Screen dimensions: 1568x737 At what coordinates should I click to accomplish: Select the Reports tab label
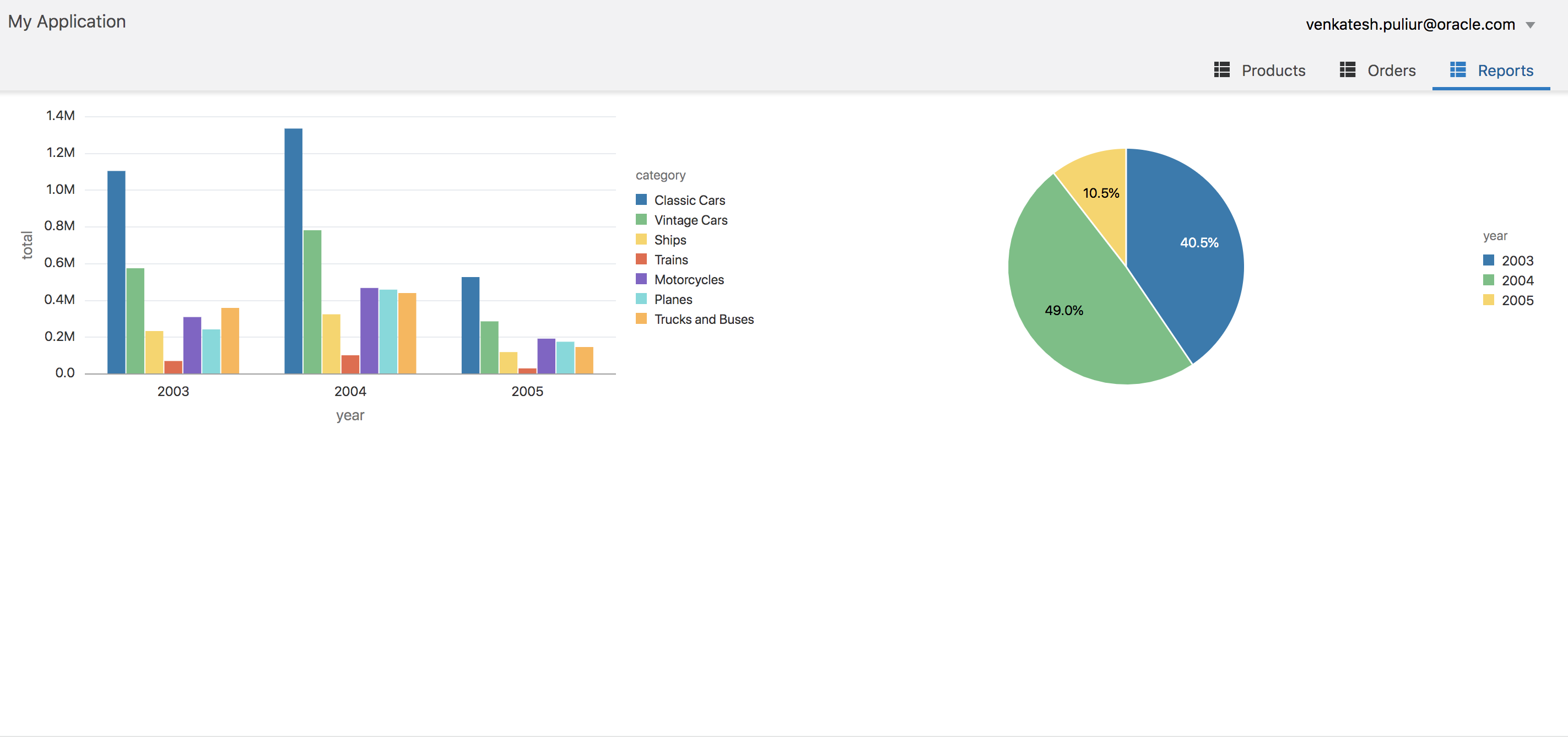(x=1505, y=71)
